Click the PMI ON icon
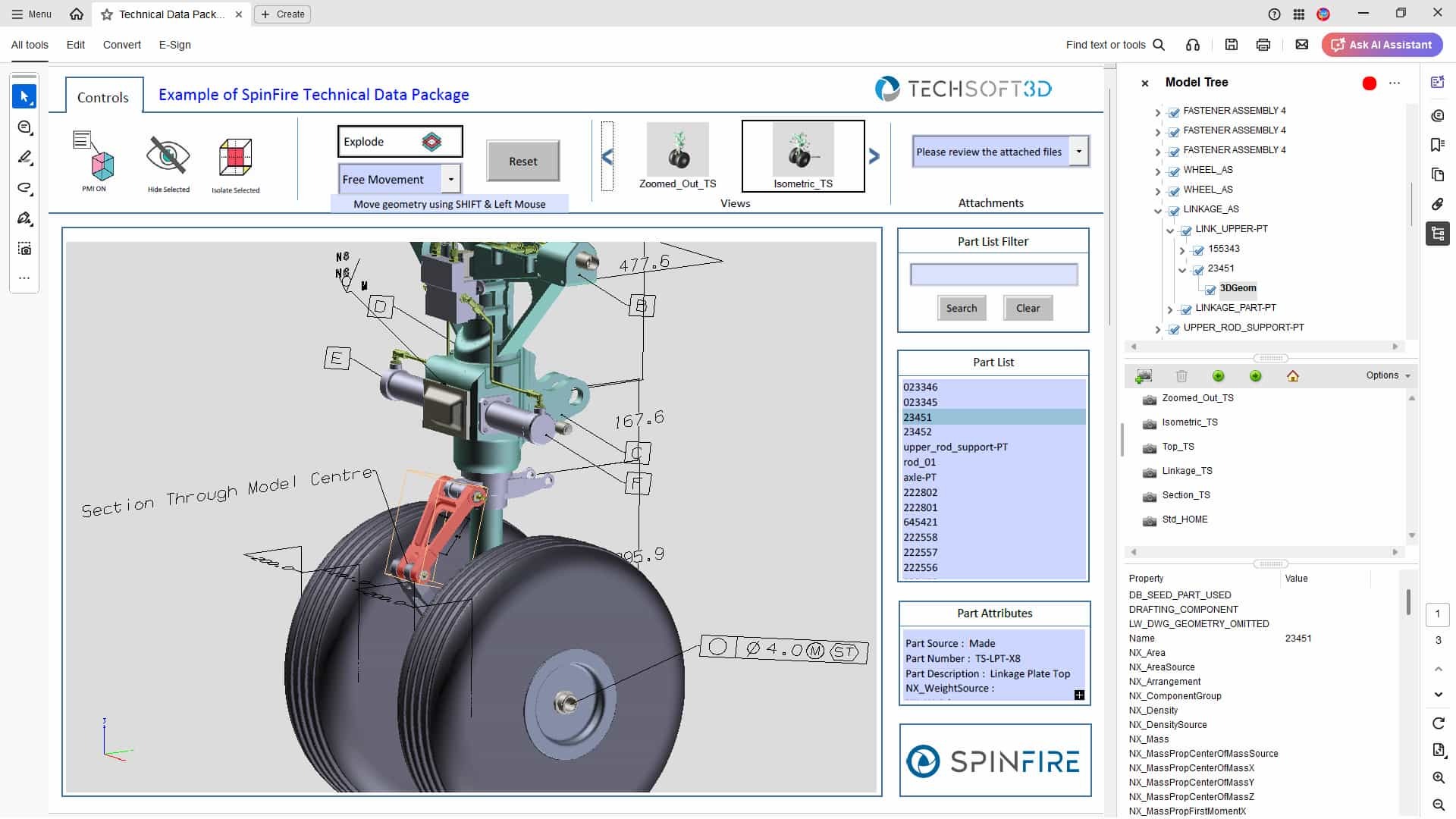This screenshot has height=819, width=1456. (94, 161)
